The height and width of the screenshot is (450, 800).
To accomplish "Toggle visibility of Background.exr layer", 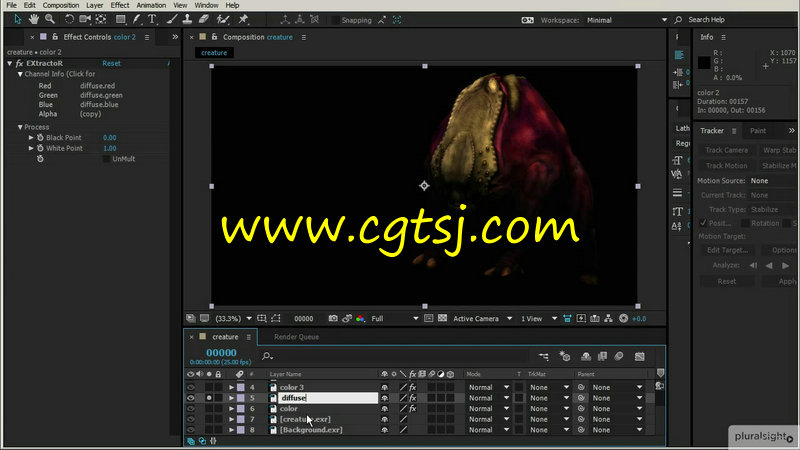I will 191,430.
